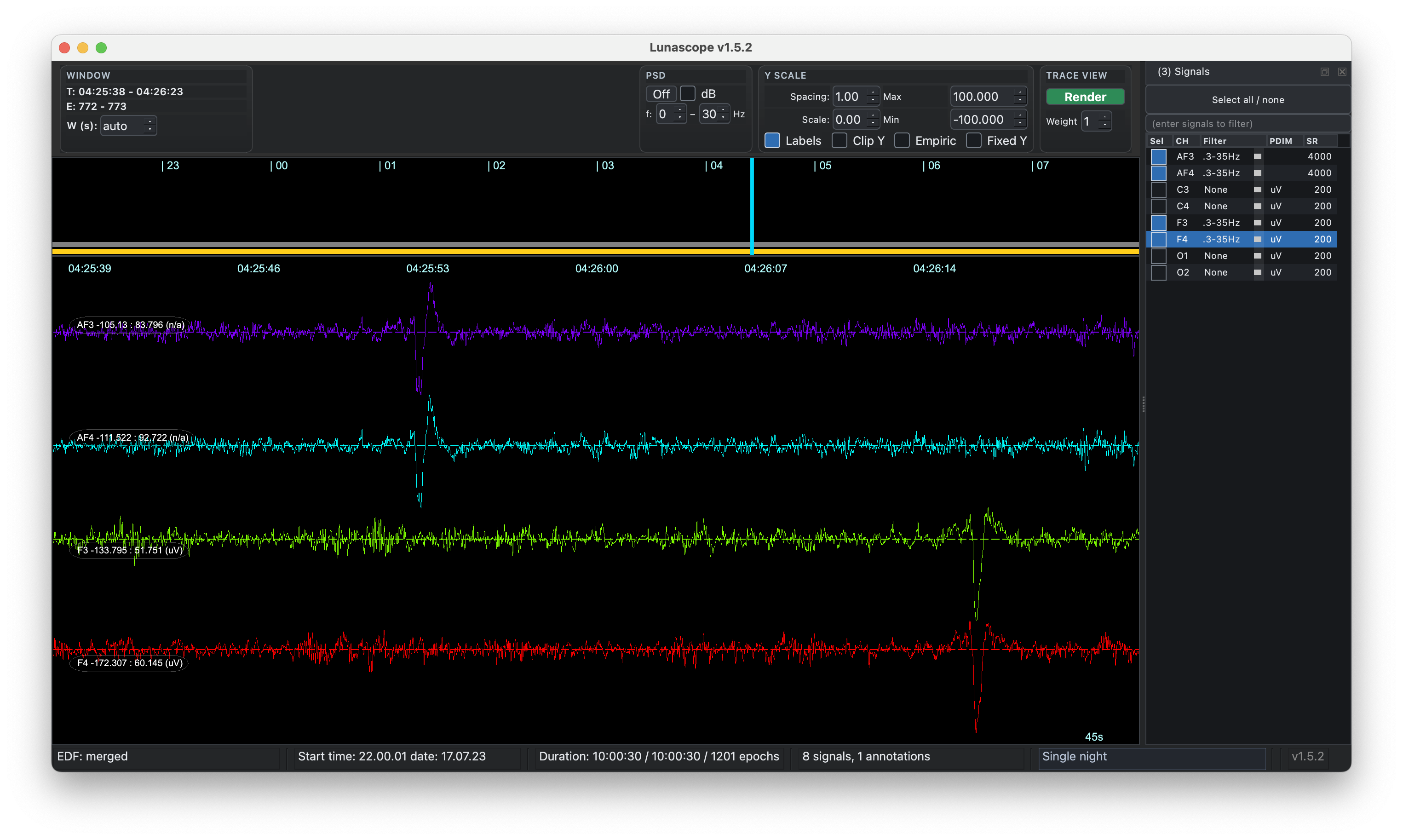This screenshot has height=840, width=1403.
Task: Close the Signals panel via X icon
Action: (1342, 72)
